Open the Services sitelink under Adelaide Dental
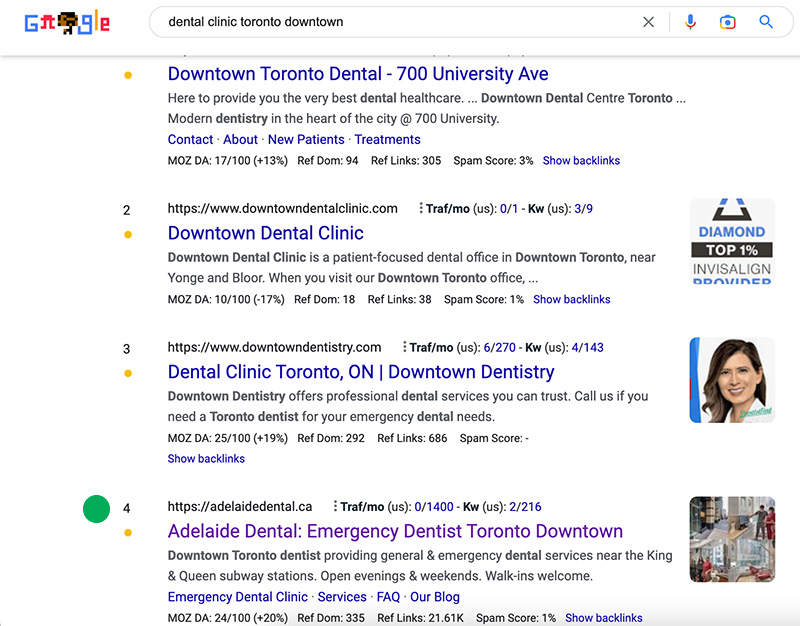 [x=342, y=597]
